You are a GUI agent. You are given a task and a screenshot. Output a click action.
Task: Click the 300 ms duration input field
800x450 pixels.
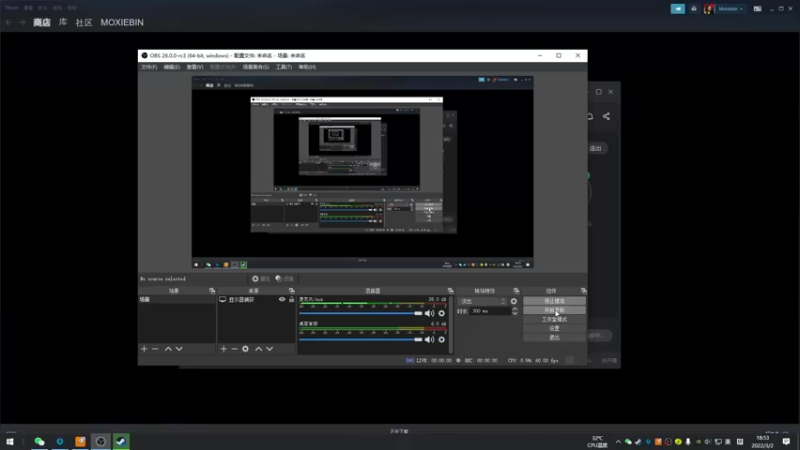pyautogui.click(x=490, y=311)
